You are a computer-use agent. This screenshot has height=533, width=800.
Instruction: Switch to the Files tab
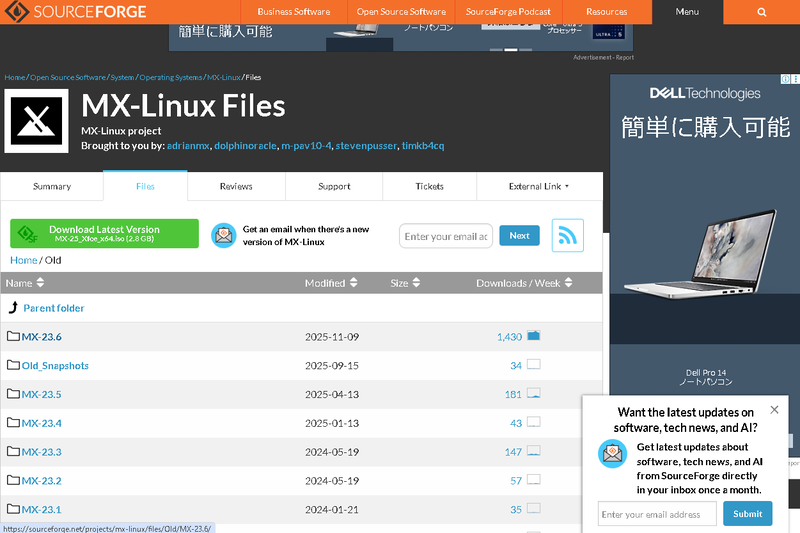point(145,186)
